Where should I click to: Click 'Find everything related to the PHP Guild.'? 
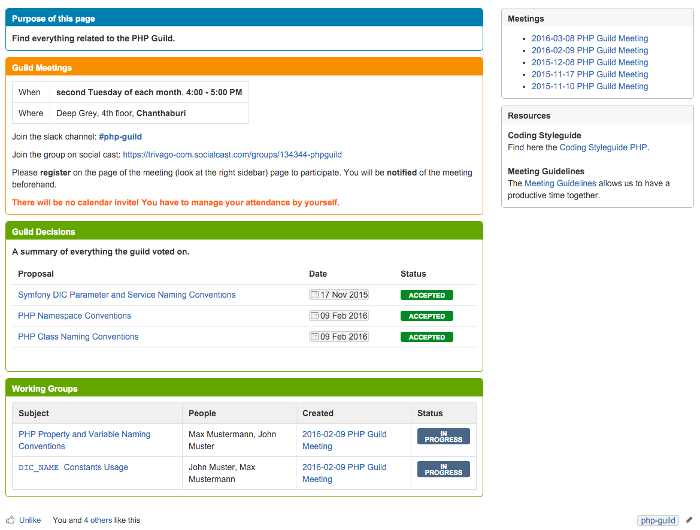93,38
